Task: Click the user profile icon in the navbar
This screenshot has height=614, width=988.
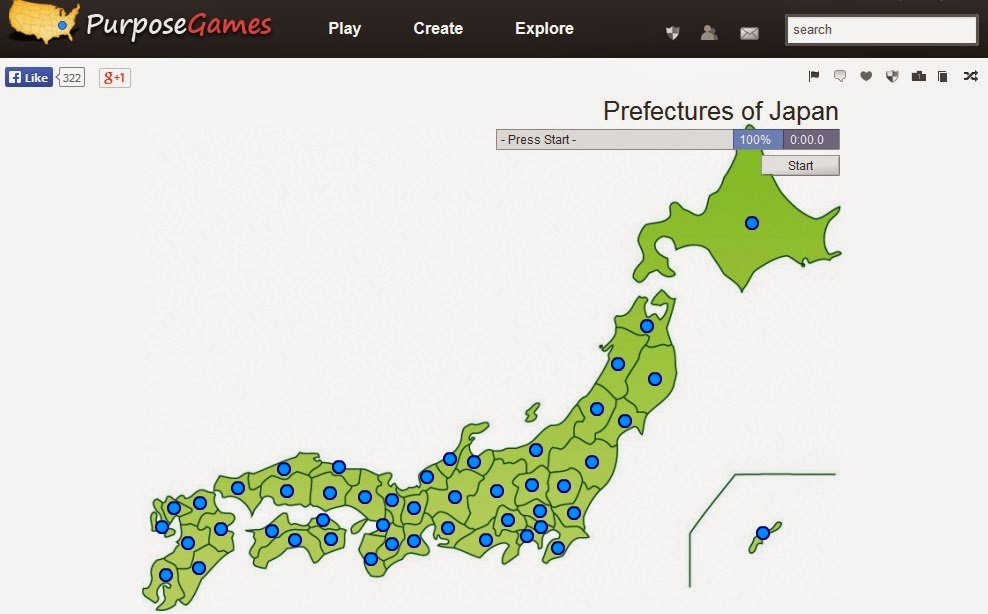Action: coord(710,32)
